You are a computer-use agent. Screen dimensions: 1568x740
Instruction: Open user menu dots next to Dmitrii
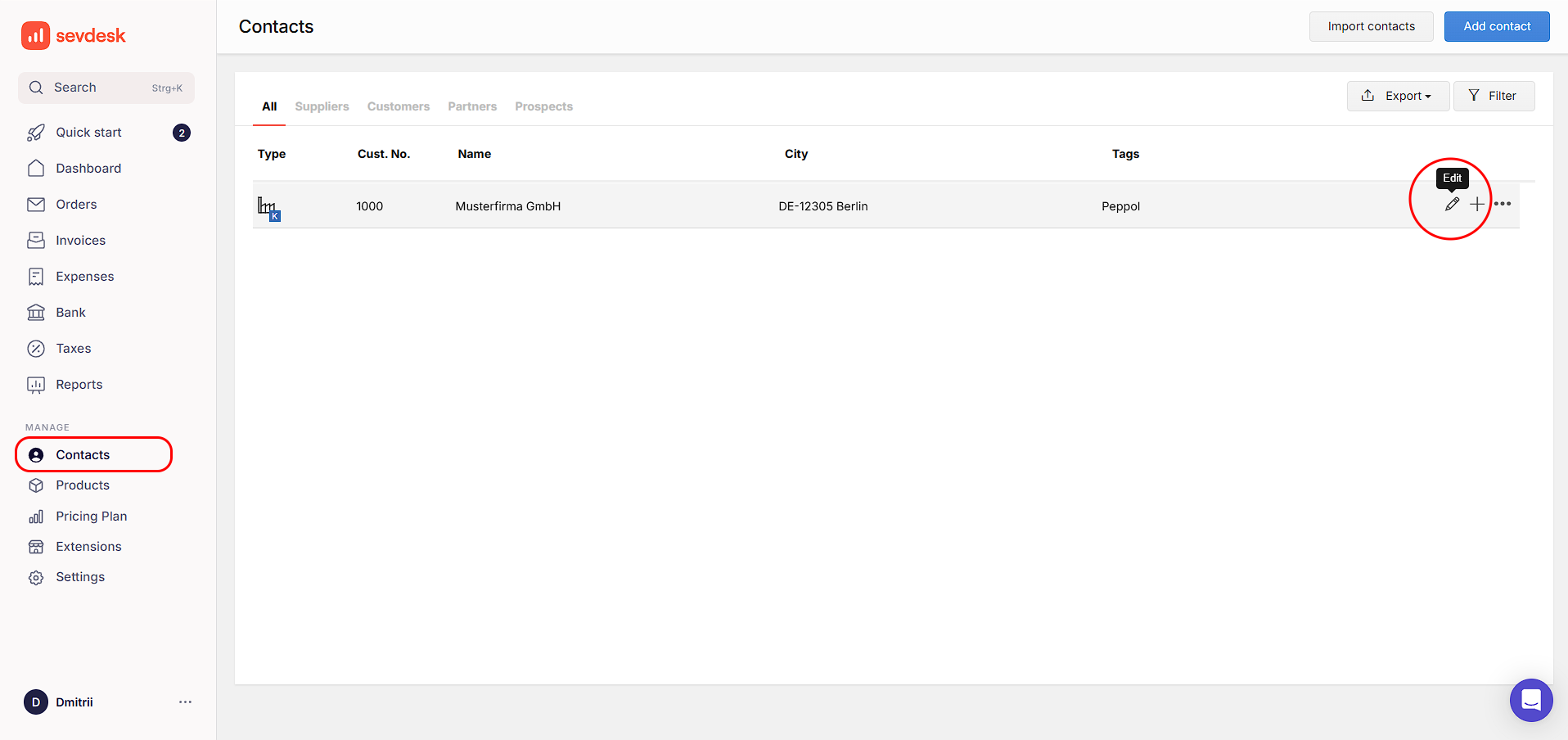click(185, 702)
